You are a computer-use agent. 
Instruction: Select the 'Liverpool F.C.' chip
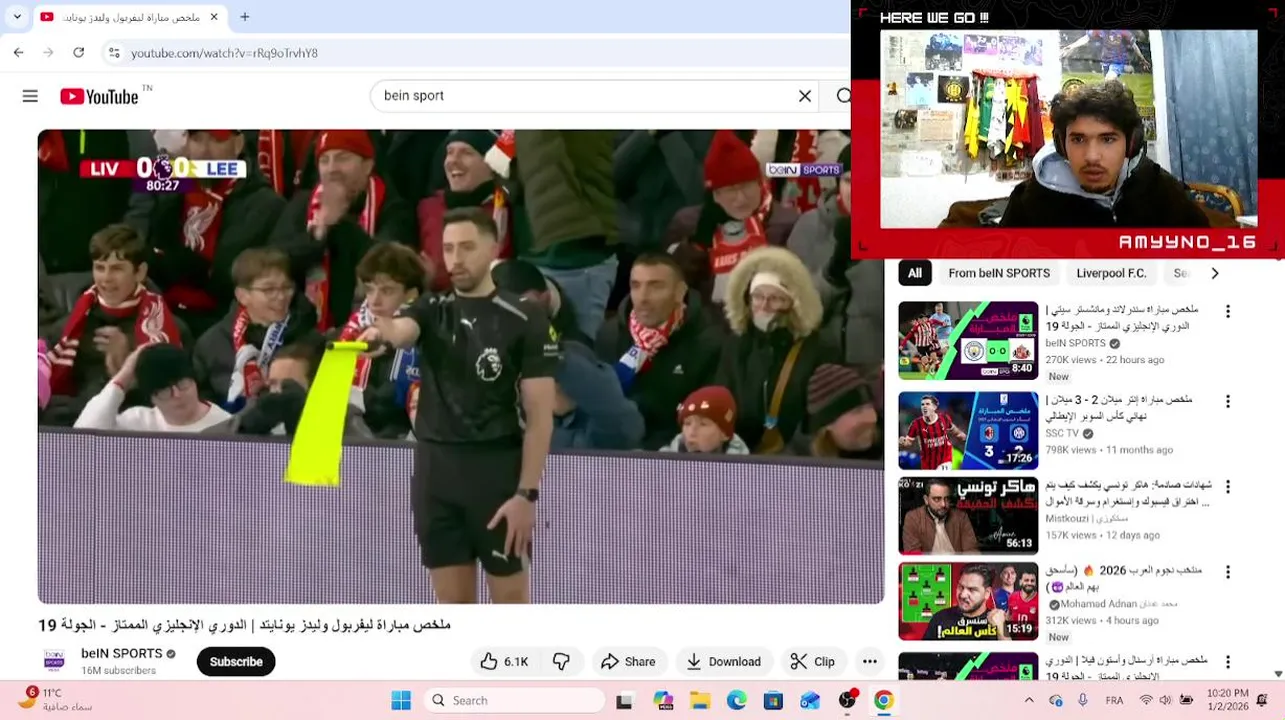pos(1111,273)
